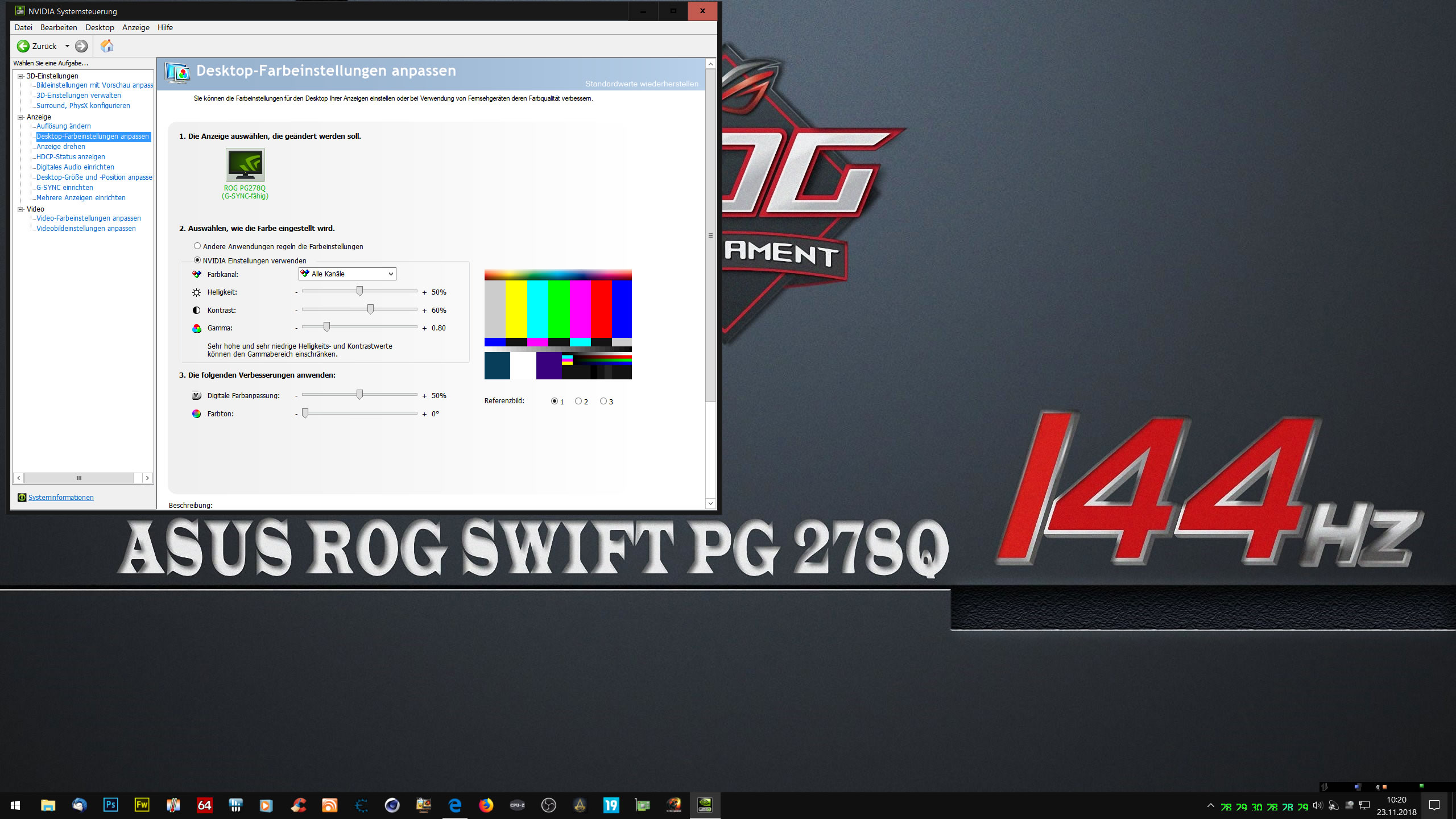Click the Kontrast slider handle
The image size is (1456, 819).
pyautogui.click(x=371, y=309)
